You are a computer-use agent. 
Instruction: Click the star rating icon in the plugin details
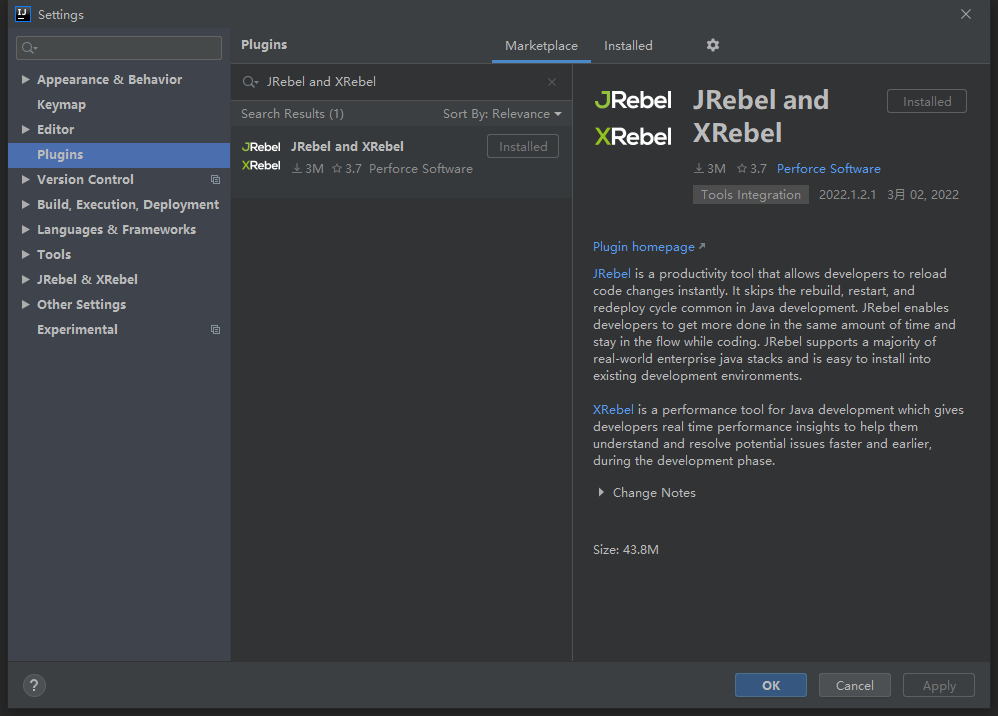742,169
